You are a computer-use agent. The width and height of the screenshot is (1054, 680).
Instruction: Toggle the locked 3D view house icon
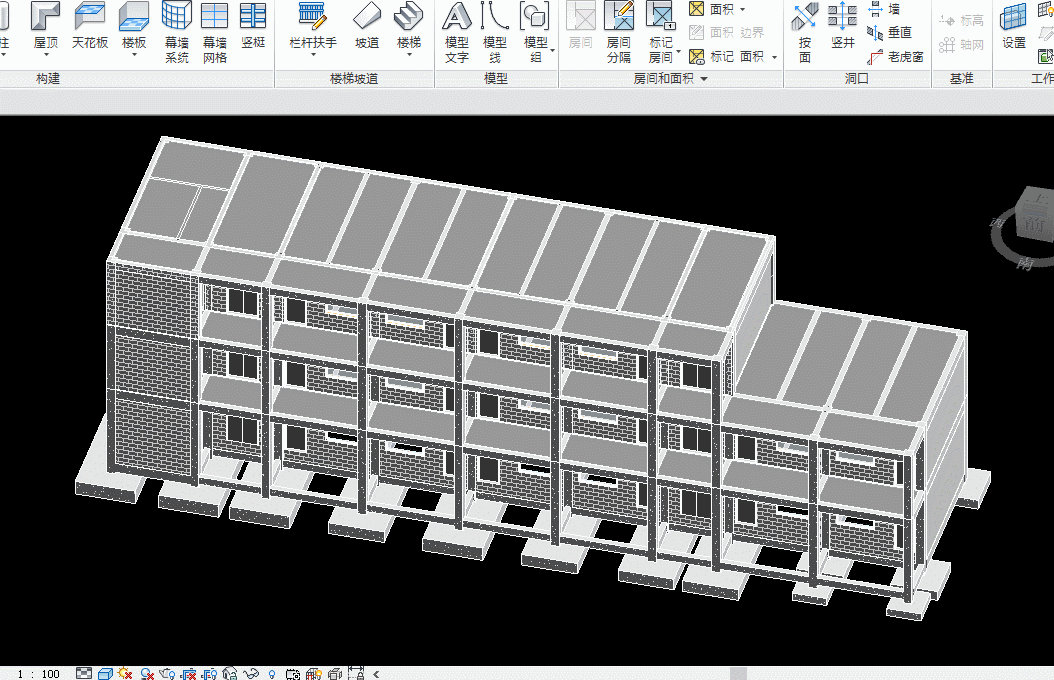[230, 673]
